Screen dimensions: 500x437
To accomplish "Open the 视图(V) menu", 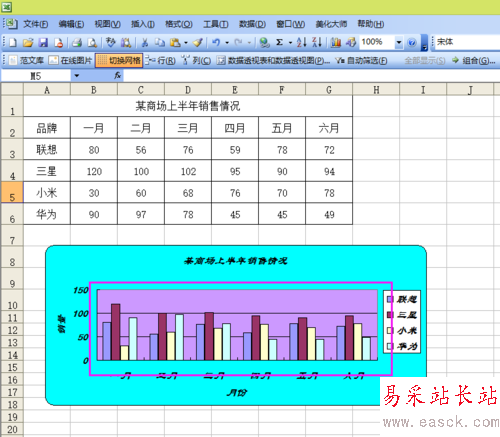I will [107, 24].
